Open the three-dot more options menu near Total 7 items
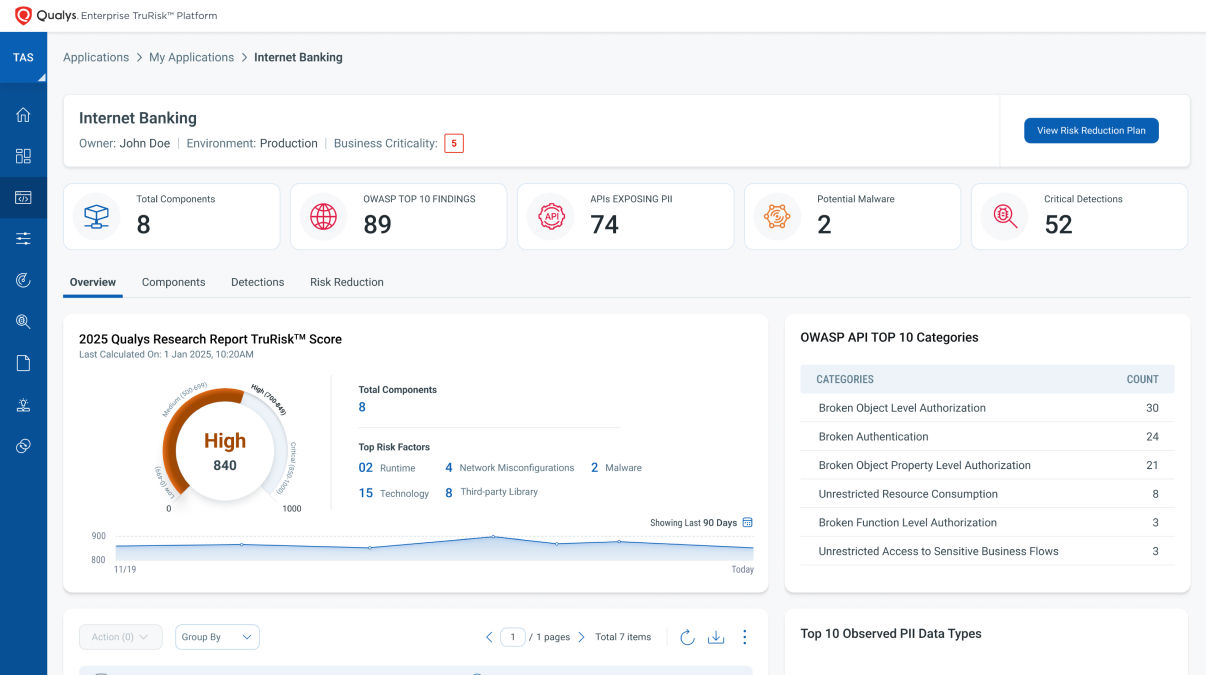The image size is (1206, 675). [745, 637]
